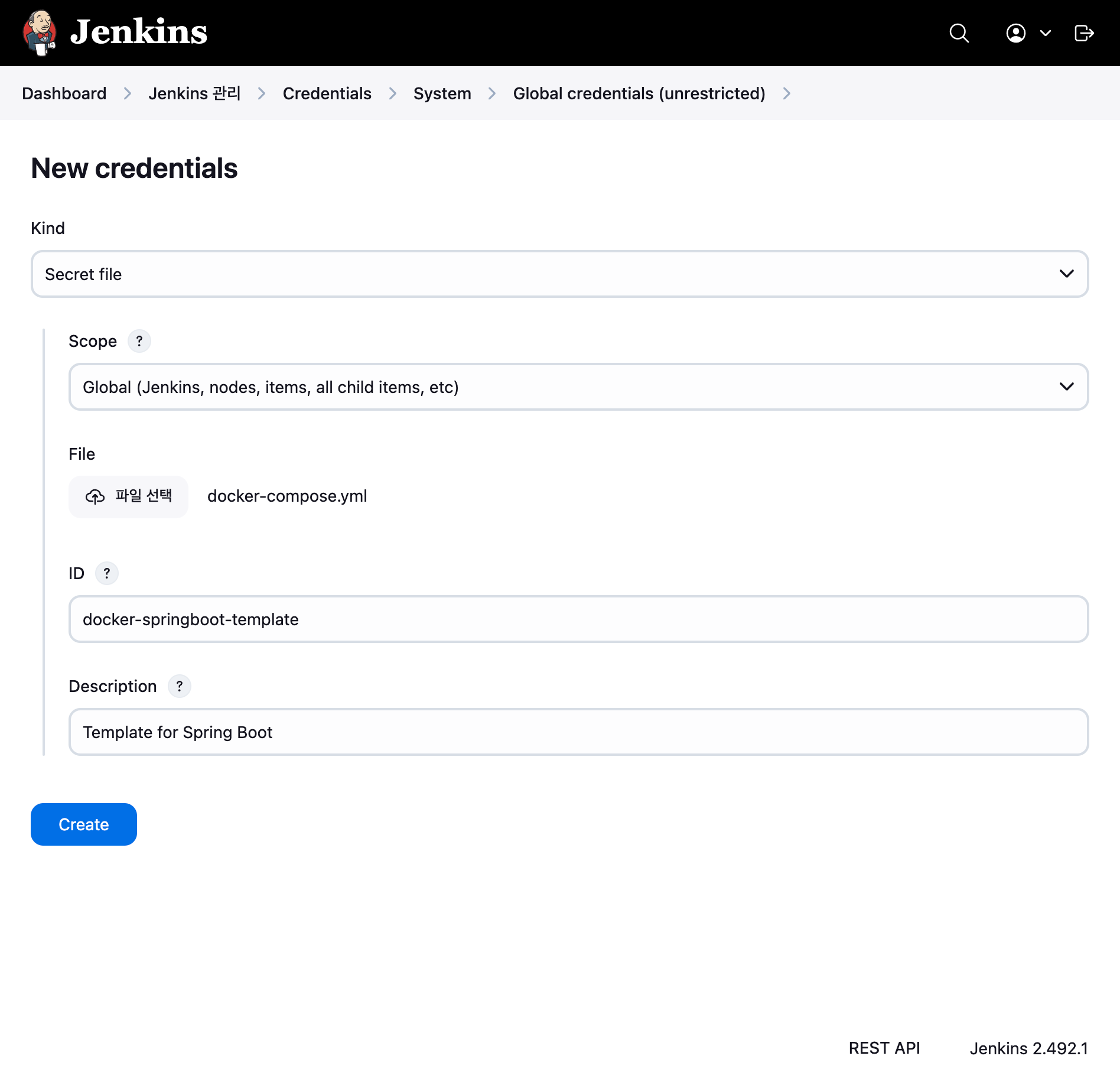Screen dimensions: 1120x1085
Task: Expand chevron after Dashboard breadcrumb
Action: [128, 93]
